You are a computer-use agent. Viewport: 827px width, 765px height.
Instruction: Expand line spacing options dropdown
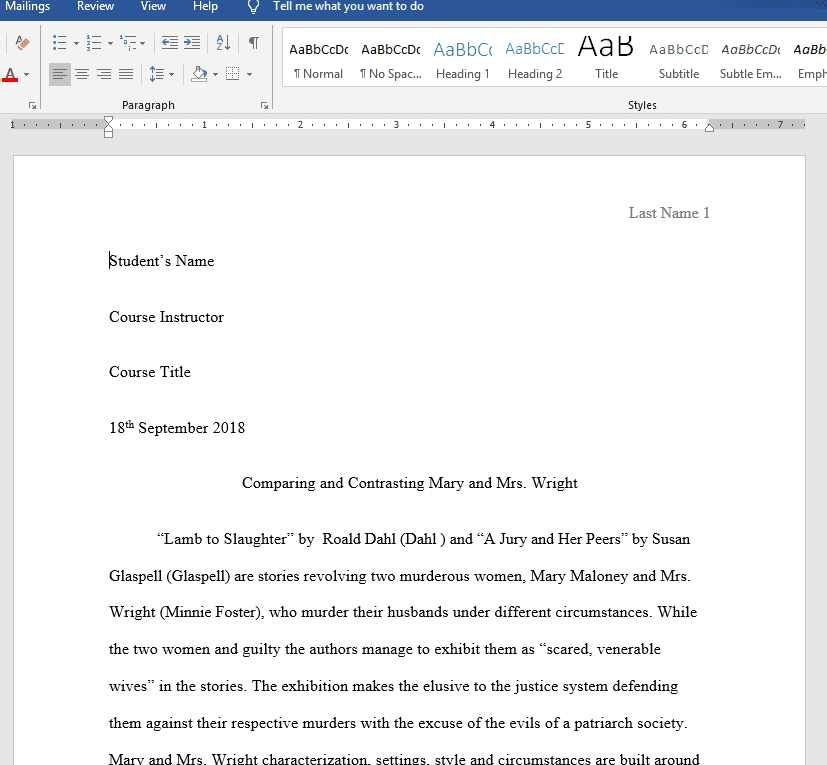pyautogui.click(x=172, y=74)
